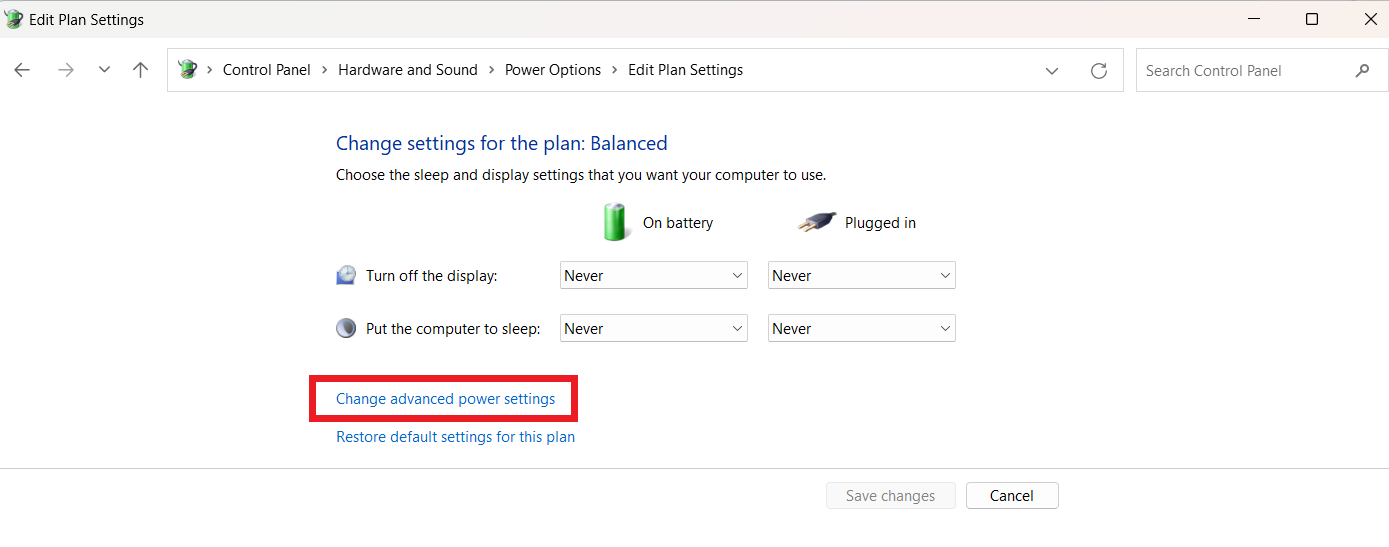Click the Edit Plan Settings breadcrumb
The width and height of the screenshot is (1389, 547).
[x=685, y=70]
